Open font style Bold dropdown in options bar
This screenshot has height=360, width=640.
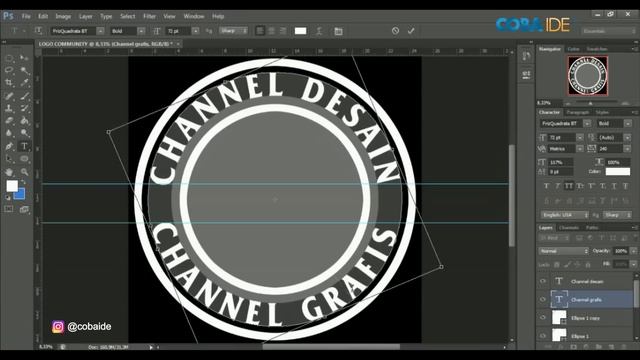pos(141,31)
